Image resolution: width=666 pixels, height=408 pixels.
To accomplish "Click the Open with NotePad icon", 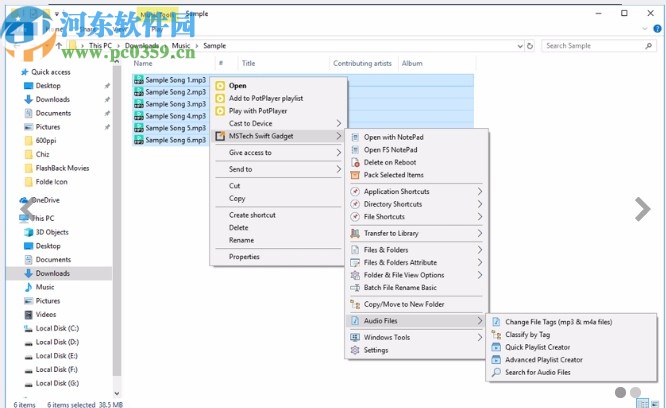I will coord(355,137).
